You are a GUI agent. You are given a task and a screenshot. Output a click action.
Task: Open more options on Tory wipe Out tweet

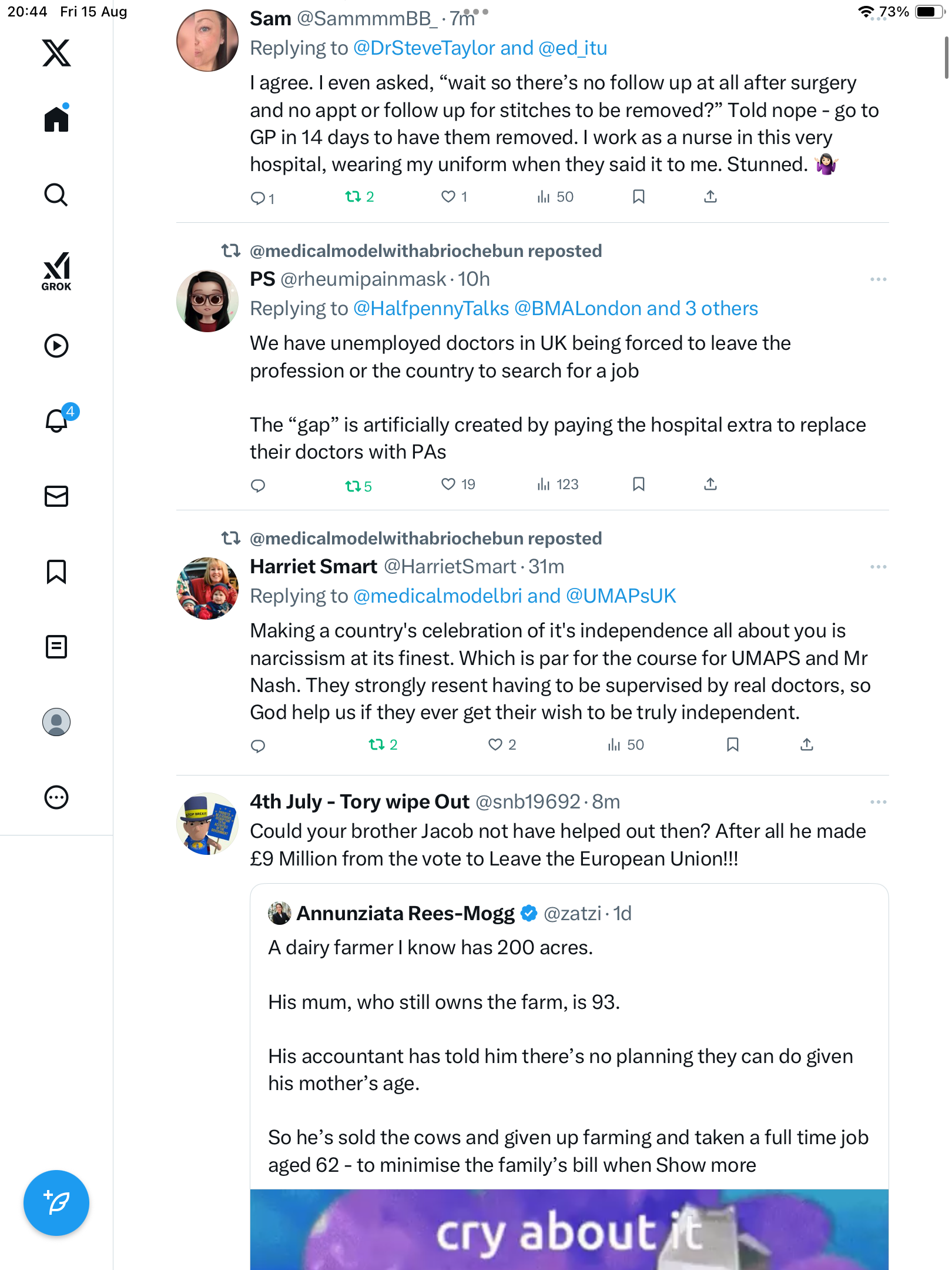coord(878,802)
